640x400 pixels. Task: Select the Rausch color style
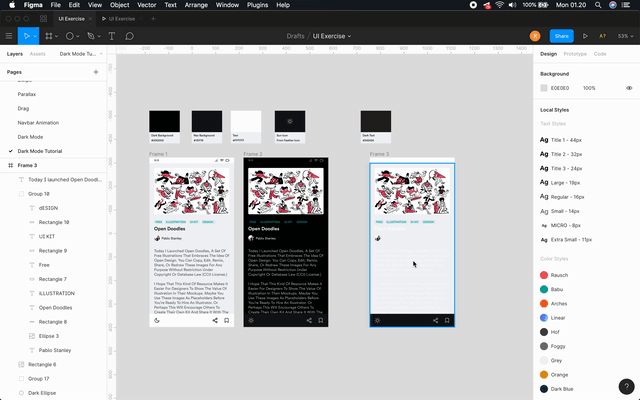(x=554, y=275)
